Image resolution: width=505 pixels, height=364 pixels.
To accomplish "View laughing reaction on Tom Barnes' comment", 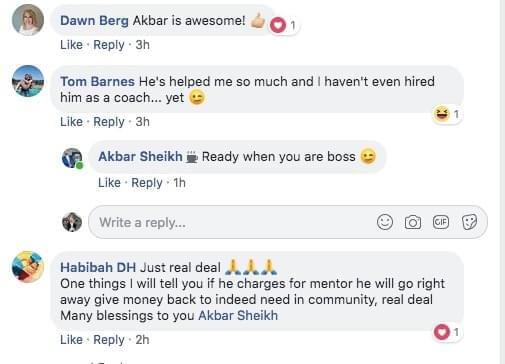I will coord(447,114).
